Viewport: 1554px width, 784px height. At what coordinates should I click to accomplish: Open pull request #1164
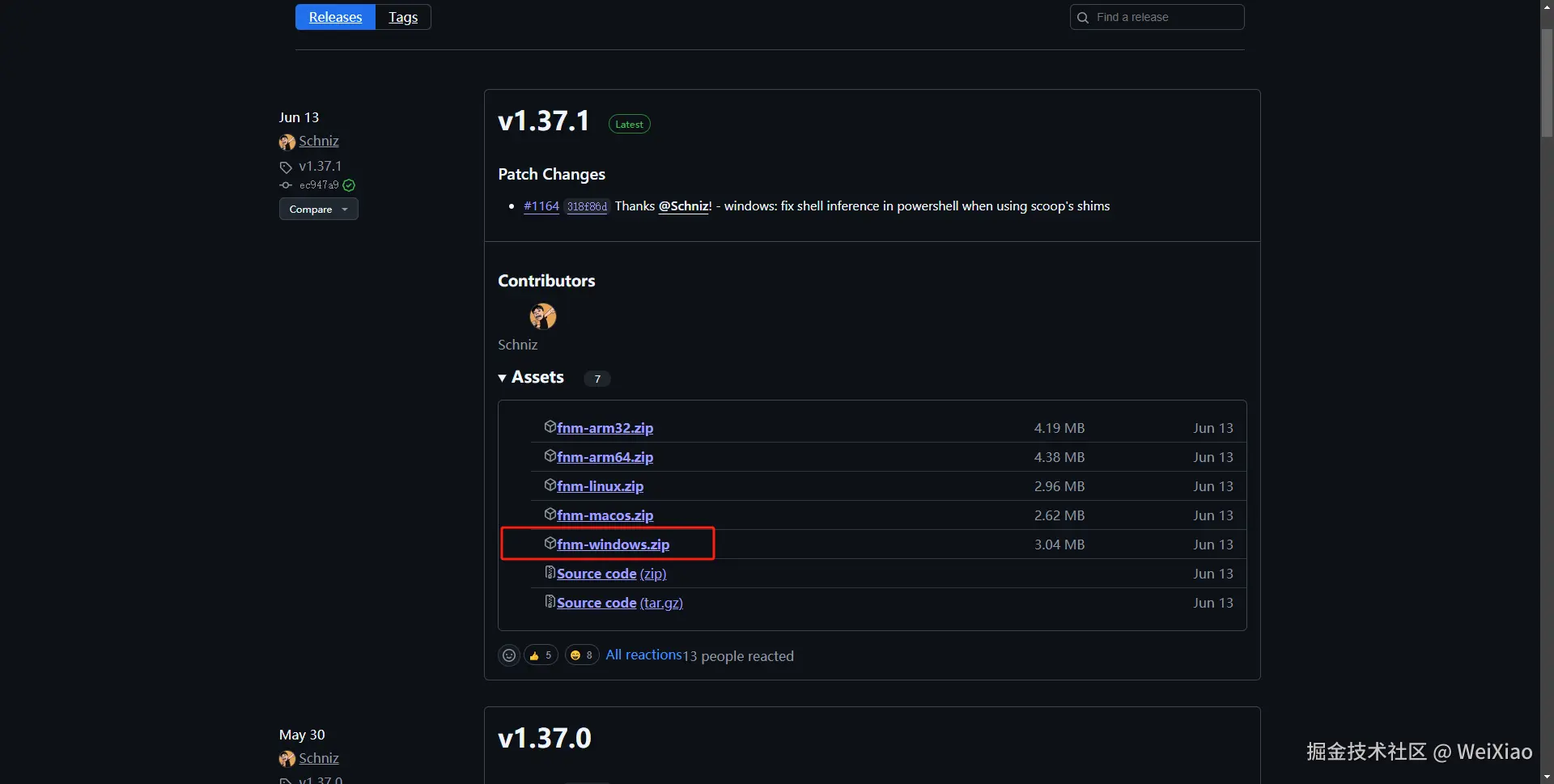pos(541,206)
